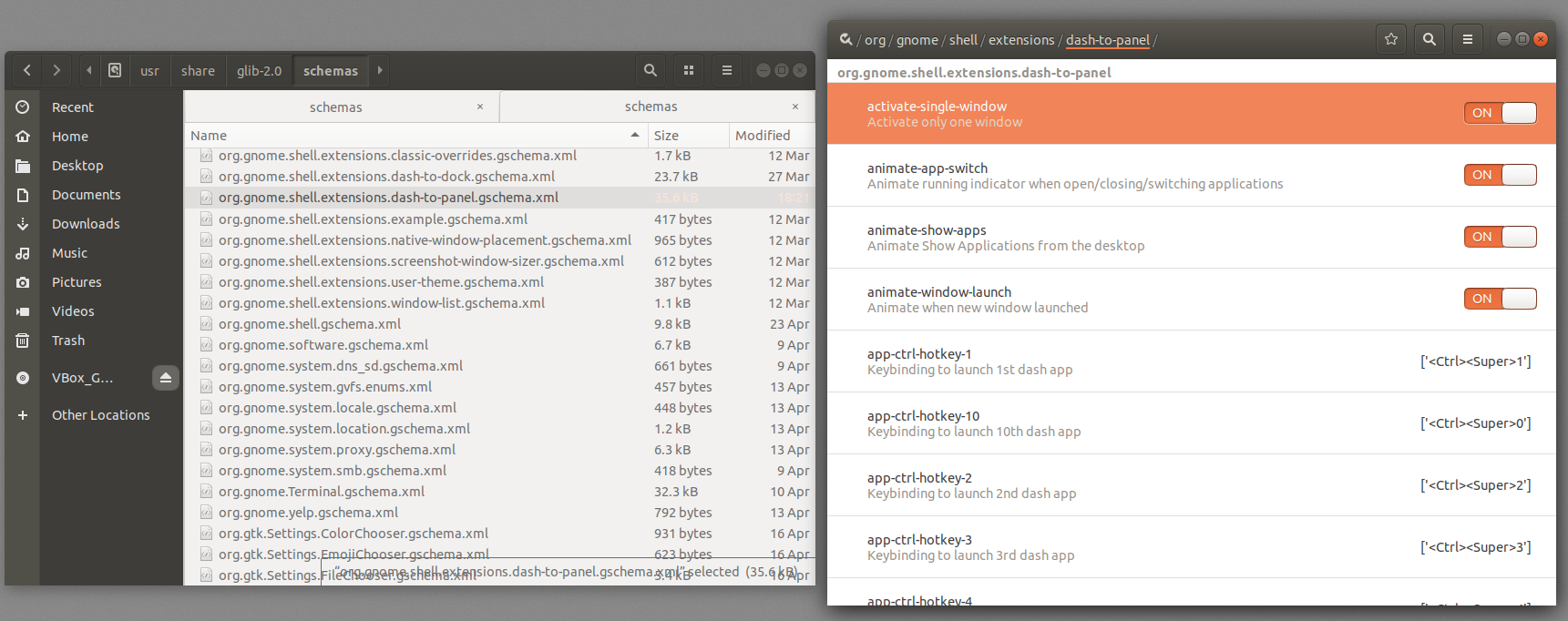This screenshot has height=621, width=1568.
Task: Toggle the animate-app-switch switch
Action: 1501,175
